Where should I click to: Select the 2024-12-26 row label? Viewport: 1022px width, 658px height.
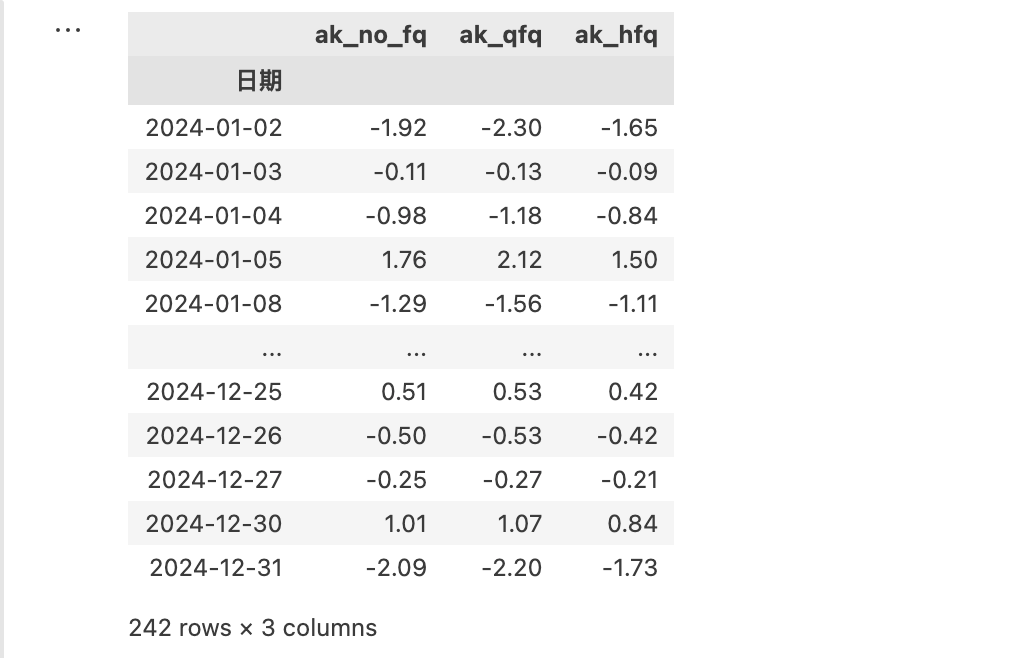coord(214,436)
